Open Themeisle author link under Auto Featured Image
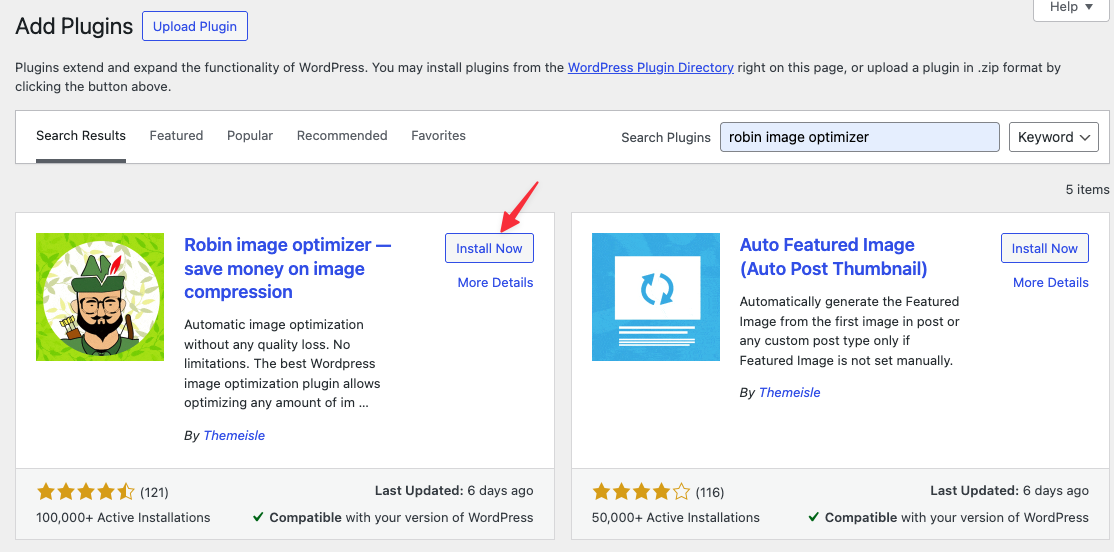Image resolution: width=1114 pixels, height=552 pixels. tap(789, 392)
